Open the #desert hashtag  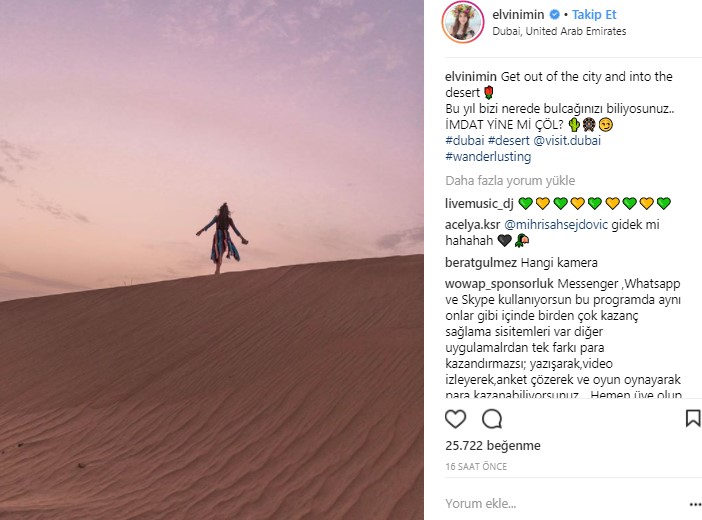point(509,141)
